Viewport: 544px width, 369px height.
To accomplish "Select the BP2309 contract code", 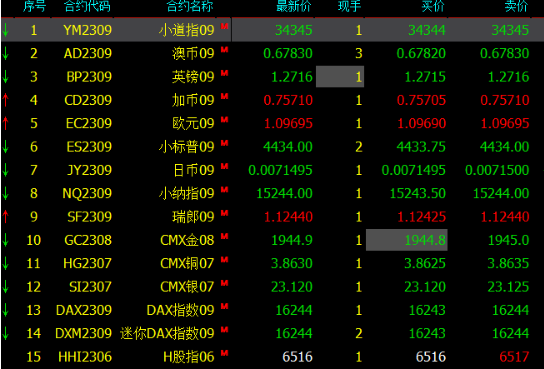I will 89,77.
